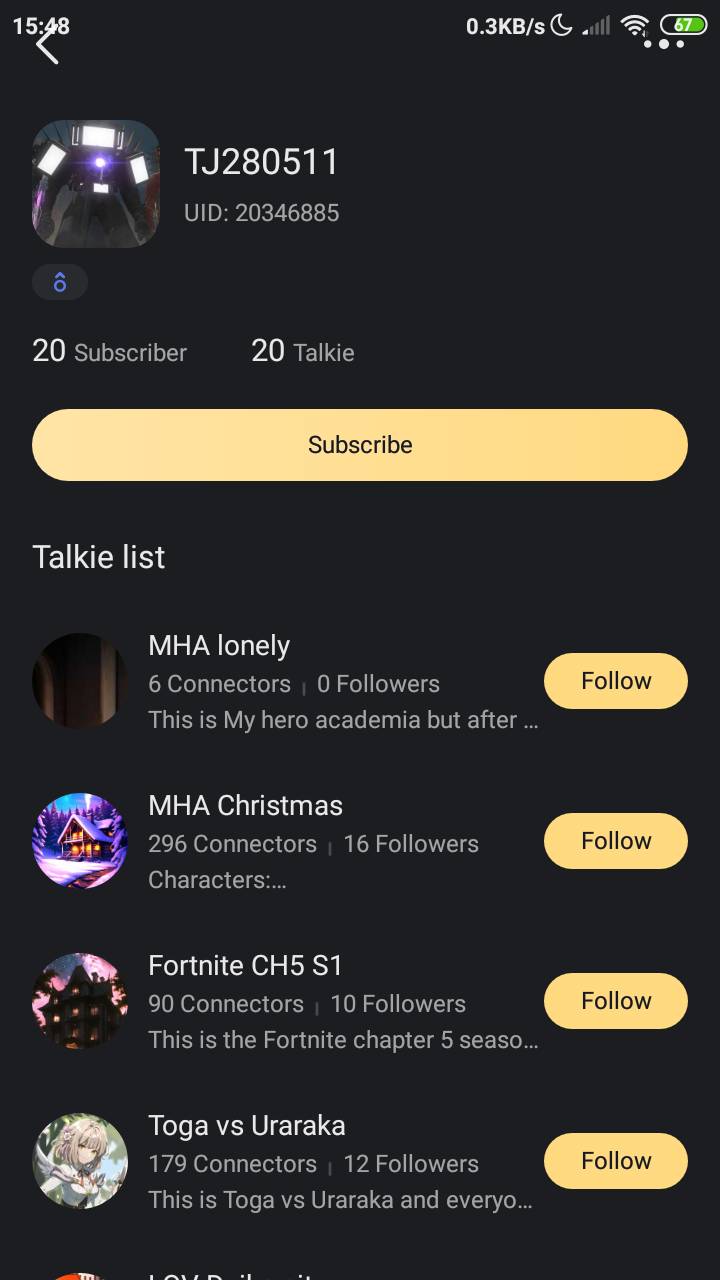Open the three-dot more options menu
Screen dimensions: 720x1280
tap(664, 44)
